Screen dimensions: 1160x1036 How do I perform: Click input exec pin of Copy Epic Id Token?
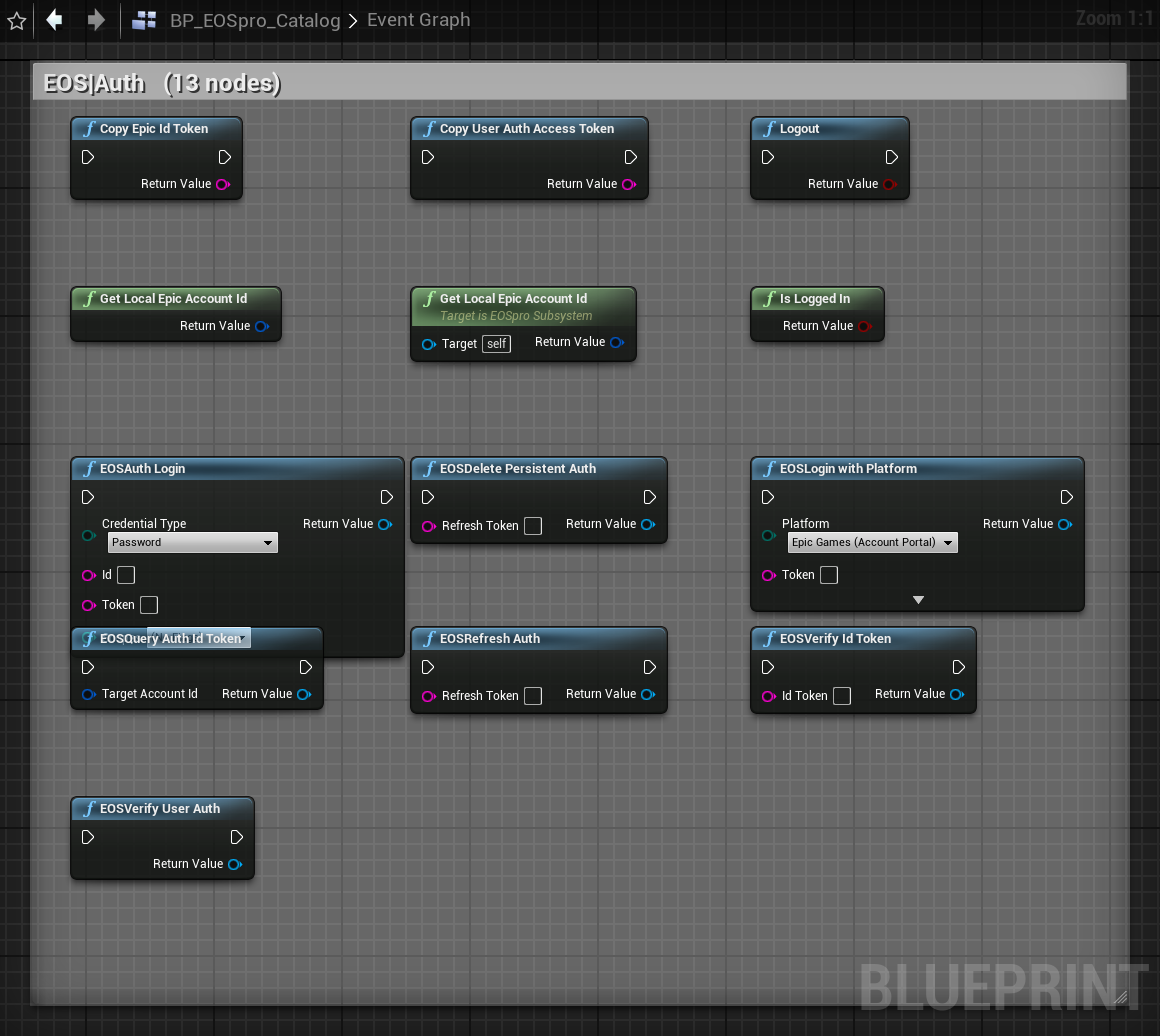click(88, 157)
